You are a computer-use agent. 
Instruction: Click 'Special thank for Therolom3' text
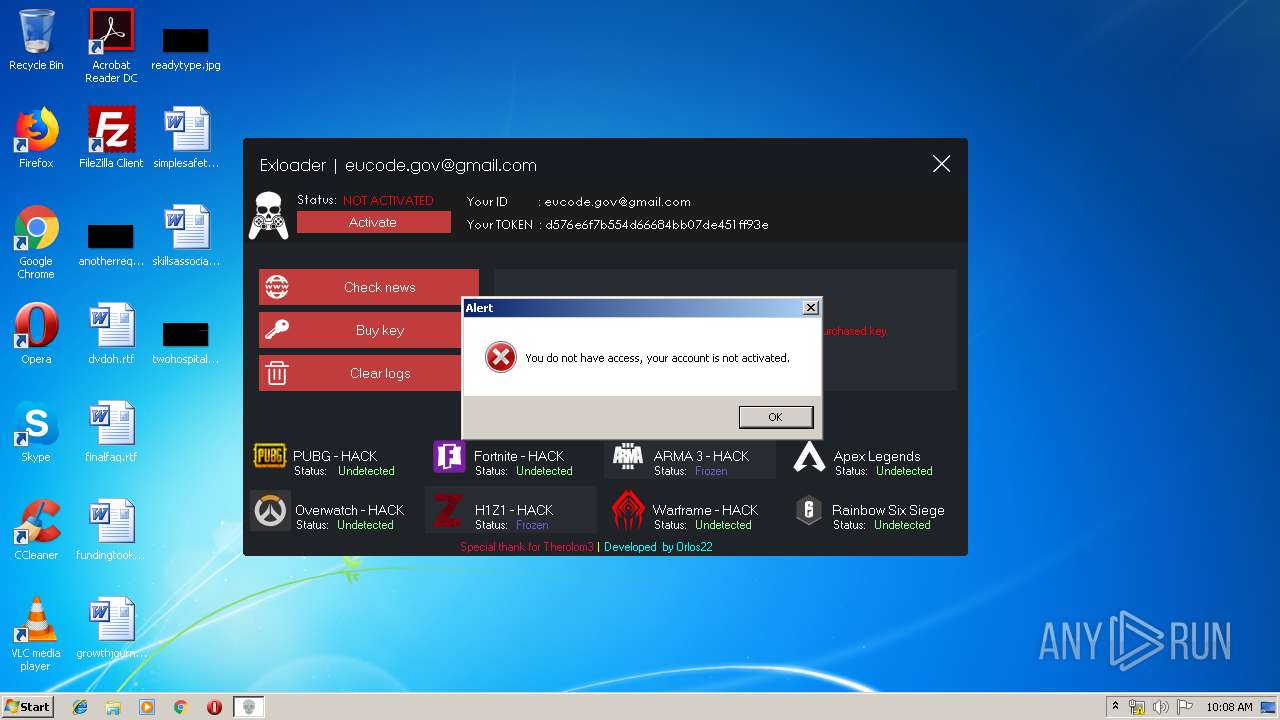pyautogui.click(x=527, y=547)
